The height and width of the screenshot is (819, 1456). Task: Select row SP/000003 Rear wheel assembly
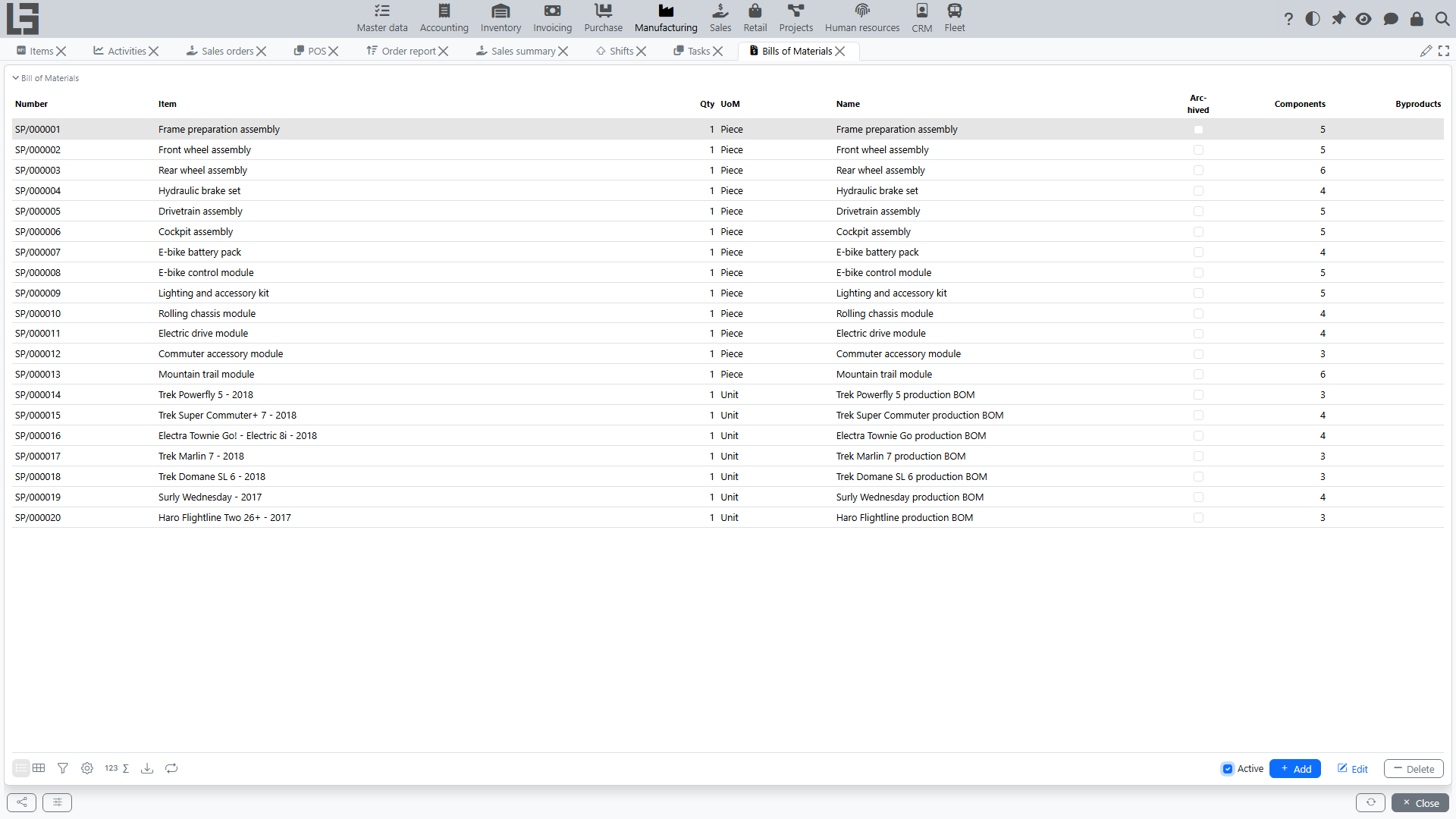(728, 171)
